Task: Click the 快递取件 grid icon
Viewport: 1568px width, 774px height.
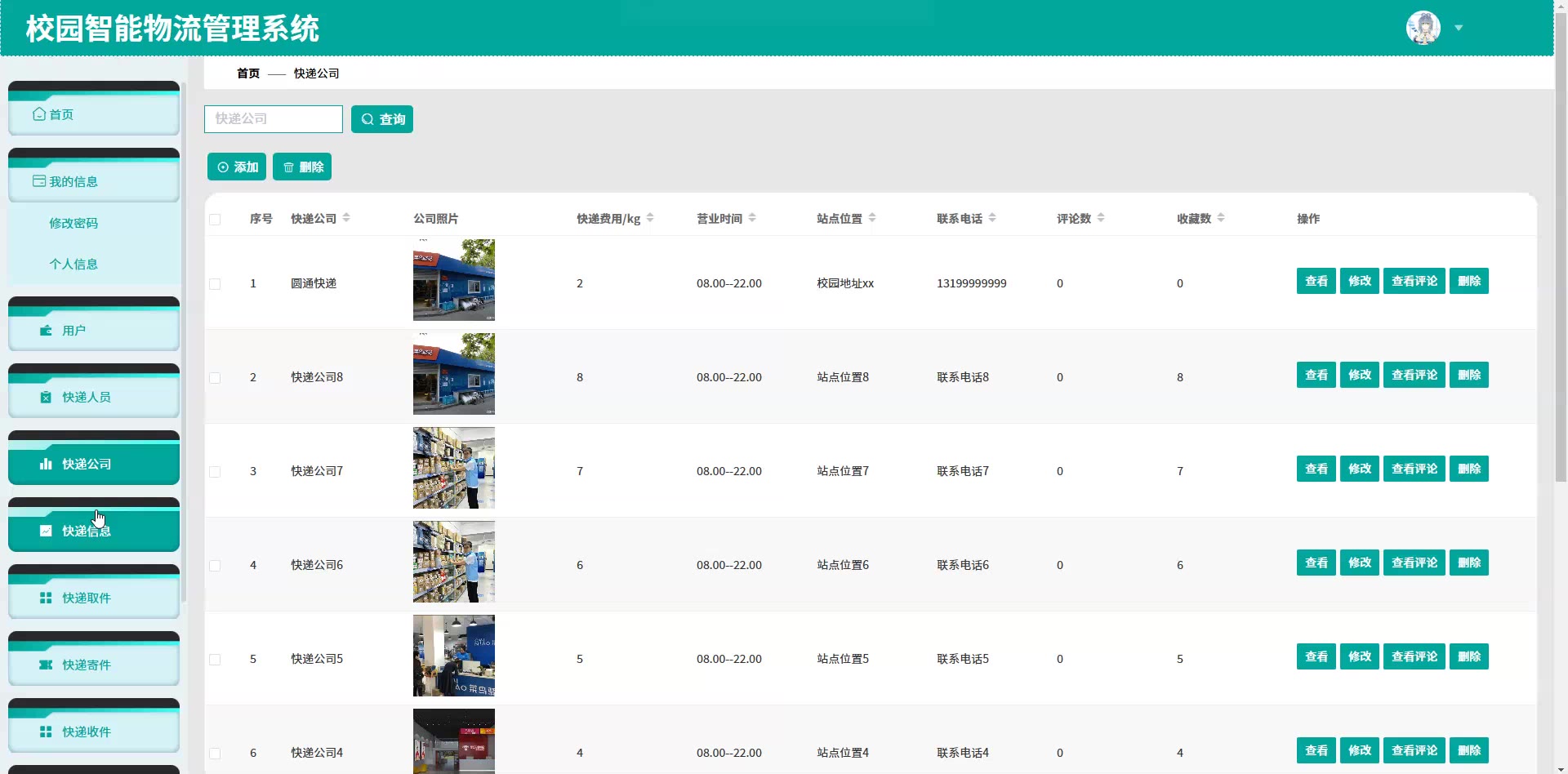Action: [46, 598]
